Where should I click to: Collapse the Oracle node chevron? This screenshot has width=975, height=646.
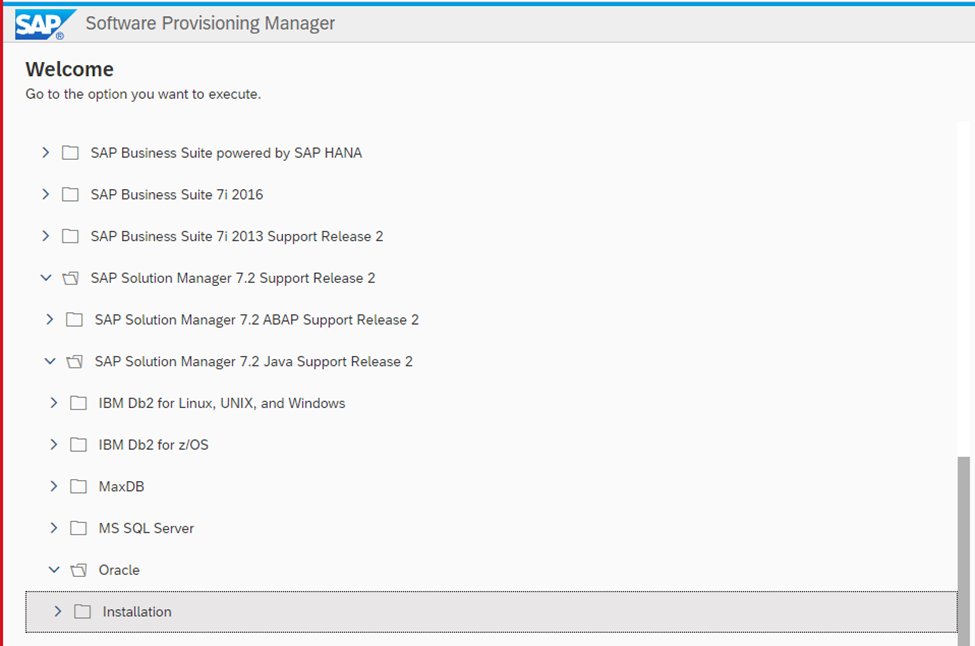click(54, 570)
